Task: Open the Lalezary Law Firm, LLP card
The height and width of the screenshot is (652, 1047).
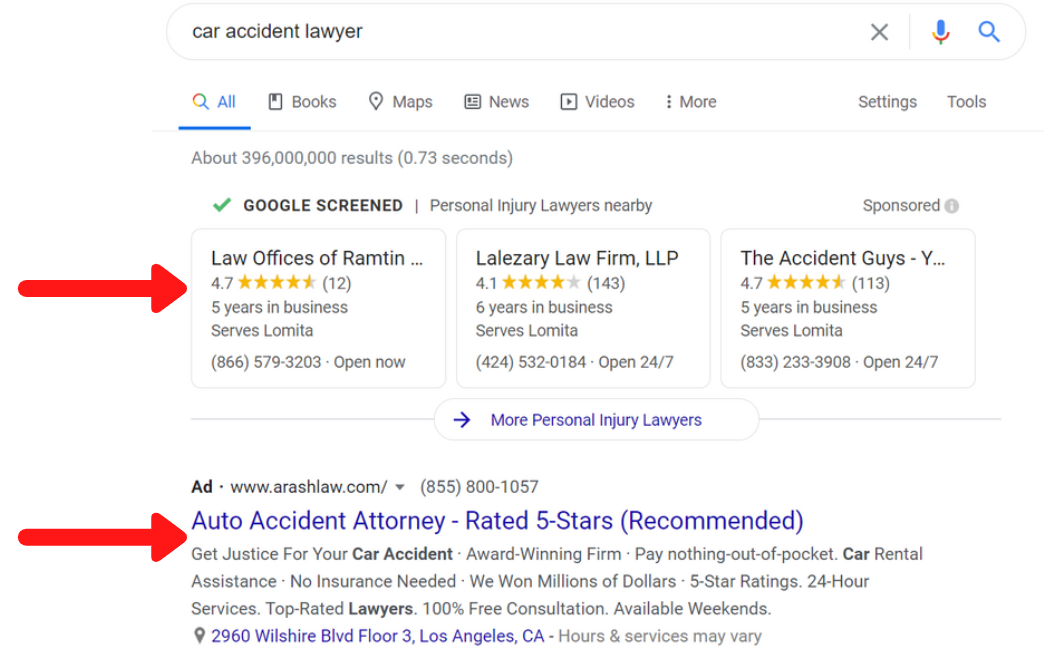Action: coord(583,308)
